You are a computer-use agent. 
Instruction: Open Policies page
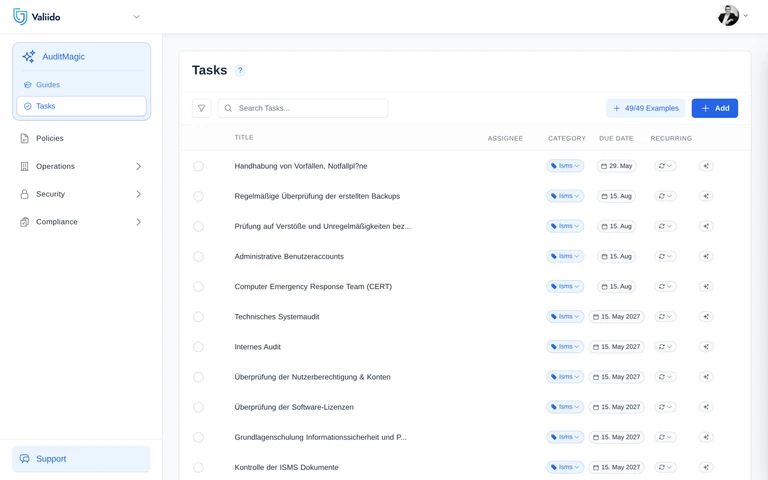[x=49, y=138]
